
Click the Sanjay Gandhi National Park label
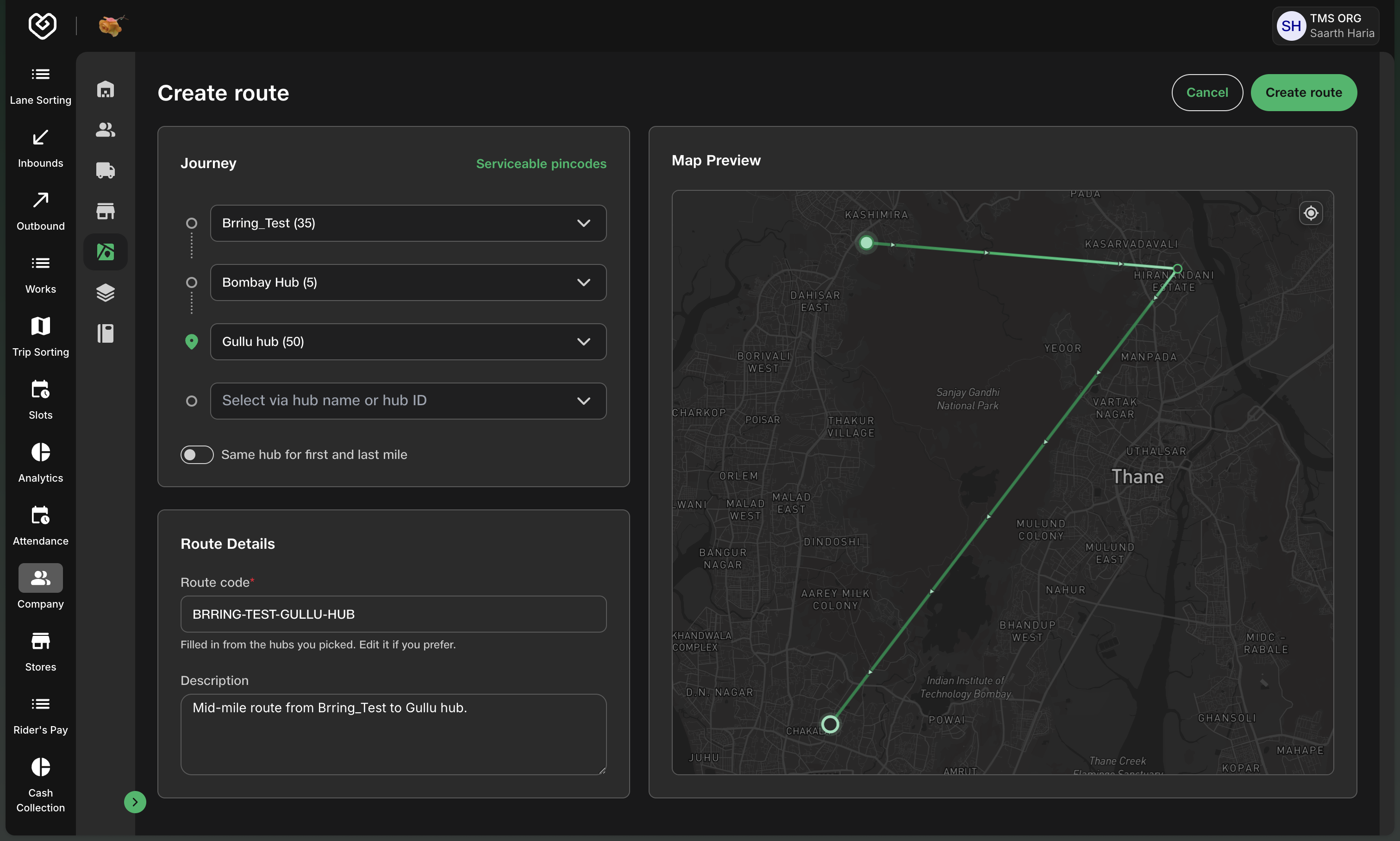tap(968, 399)
